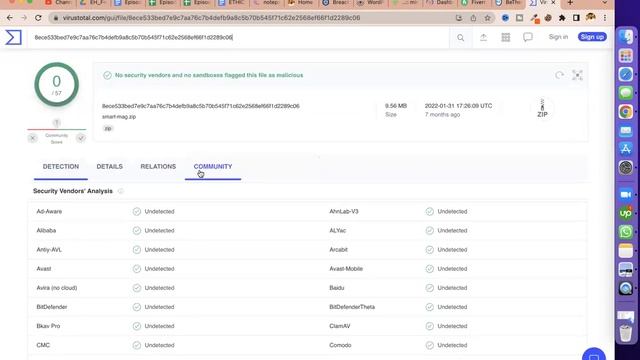Image resolution: width=640 pixels, height=360 pixels.
Task: Click the Alibaba vendor name
Action: (46, 231)
